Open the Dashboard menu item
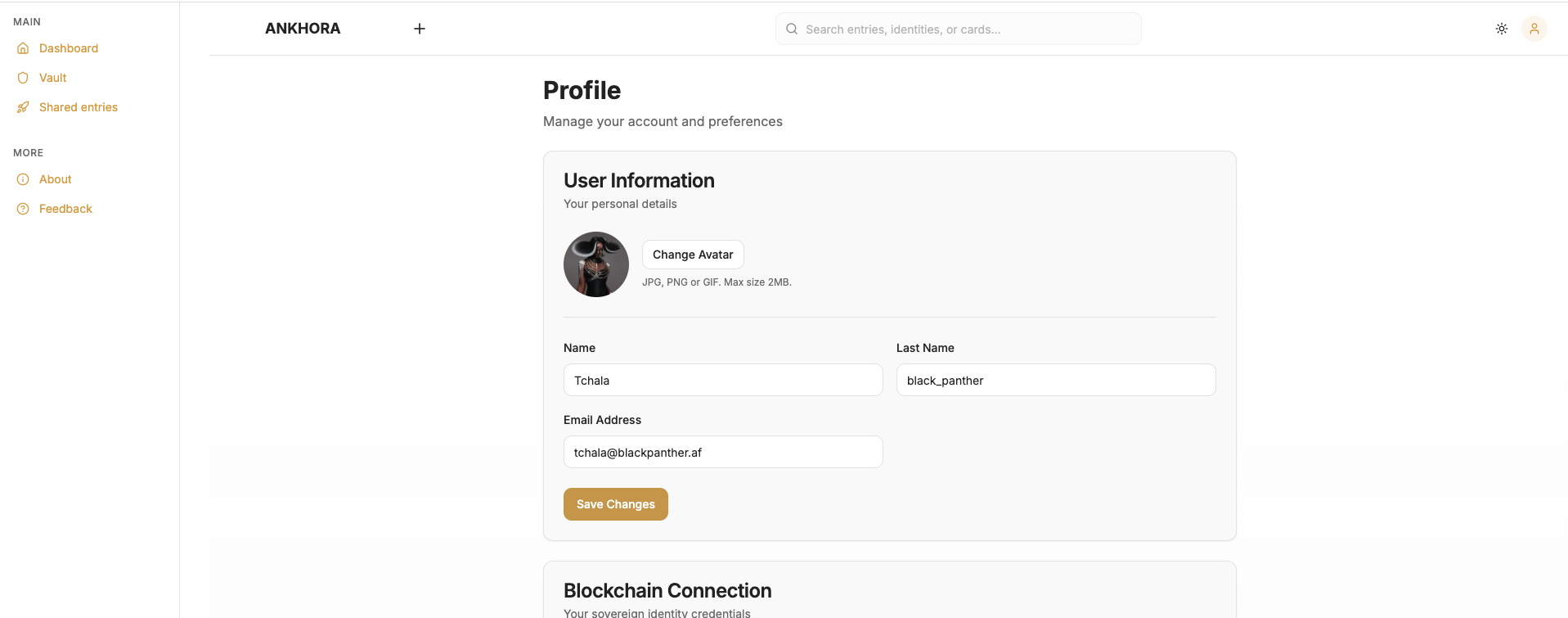 [x=69, y=48]
